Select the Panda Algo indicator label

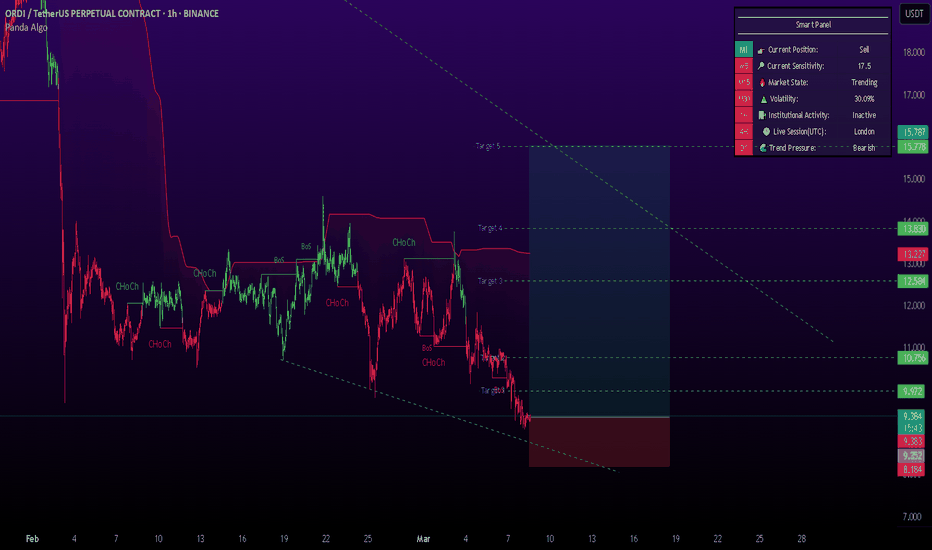[x=26, y=27]
